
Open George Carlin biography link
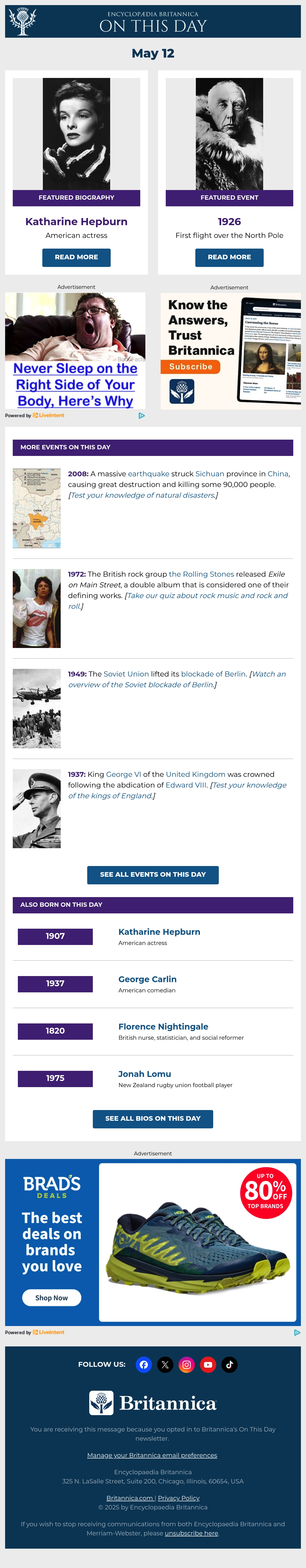pos(147,979)
